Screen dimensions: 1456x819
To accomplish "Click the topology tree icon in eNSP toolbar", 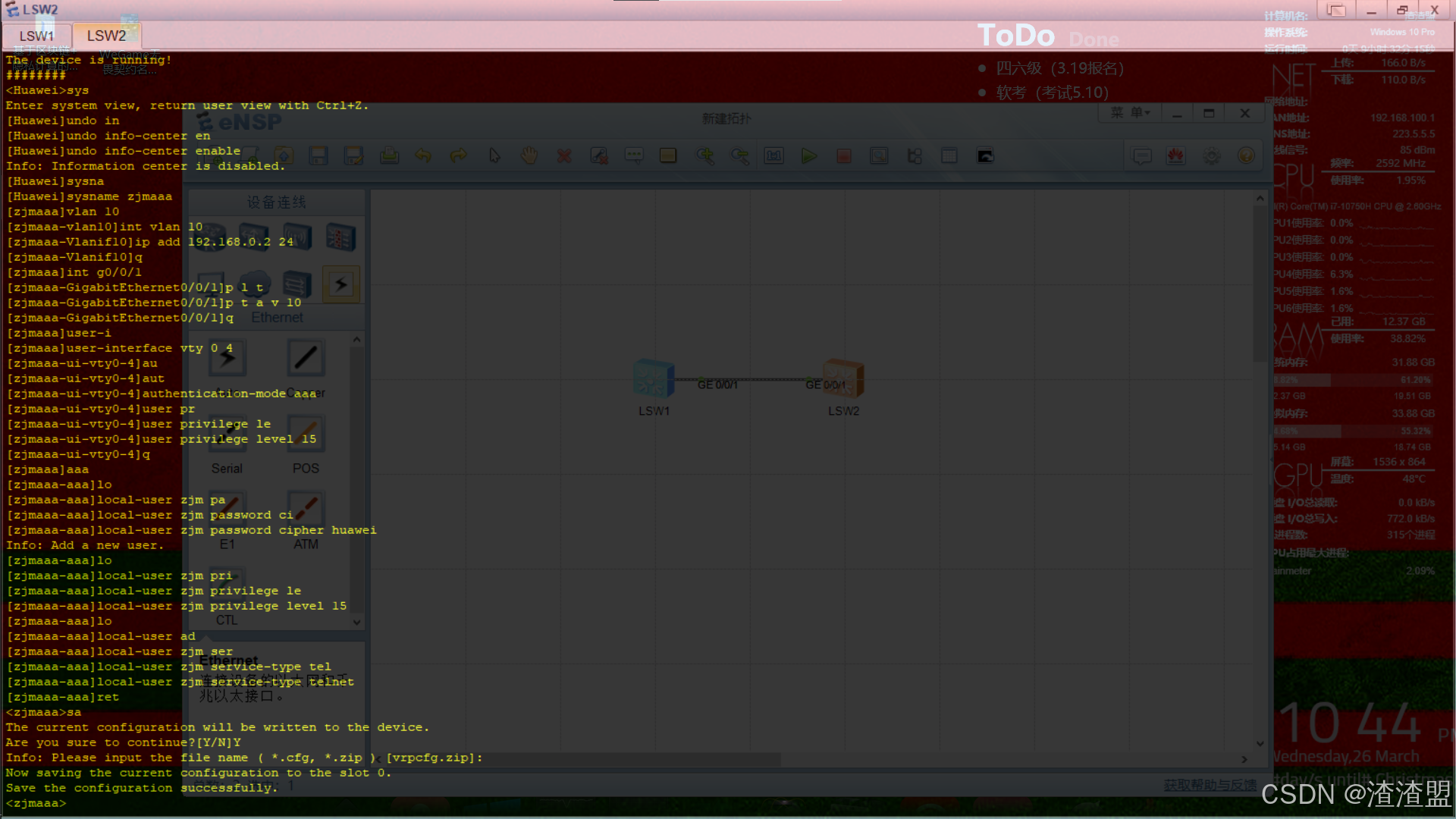I will coord(915,156).
